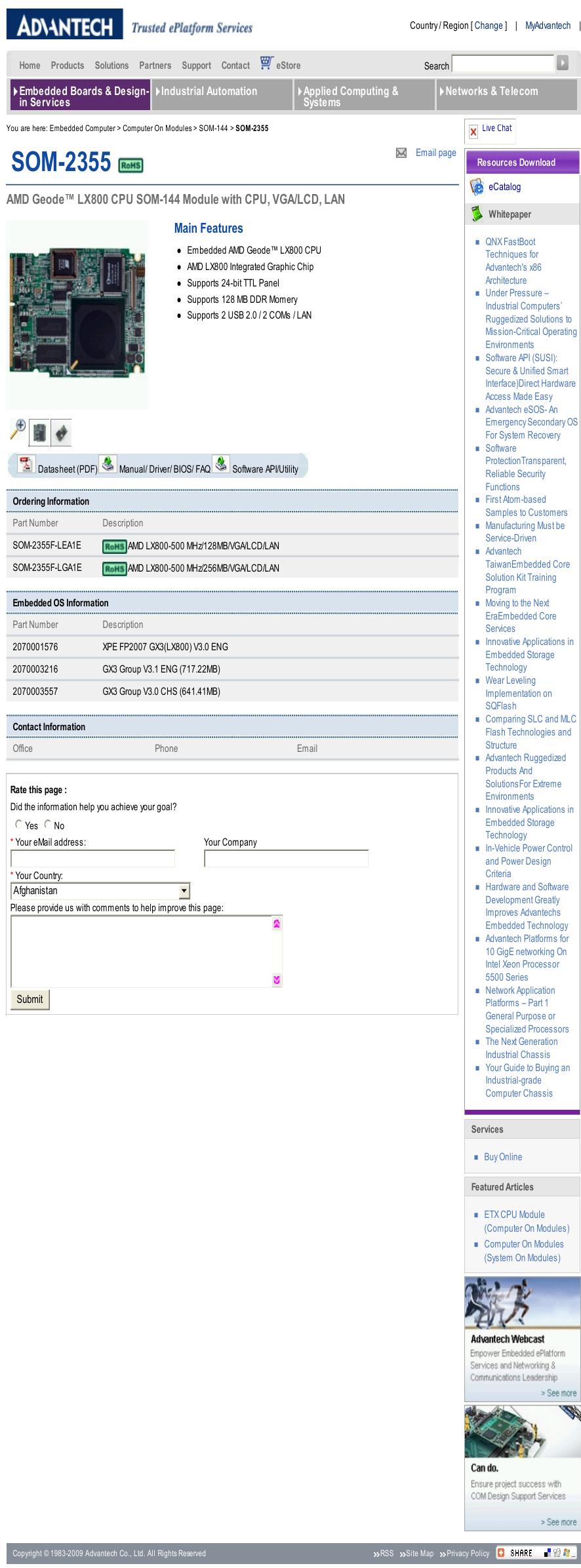Open the Datasheet PDF icon
The width and height of the screenshot is (581, 1568).
[26, 464]
